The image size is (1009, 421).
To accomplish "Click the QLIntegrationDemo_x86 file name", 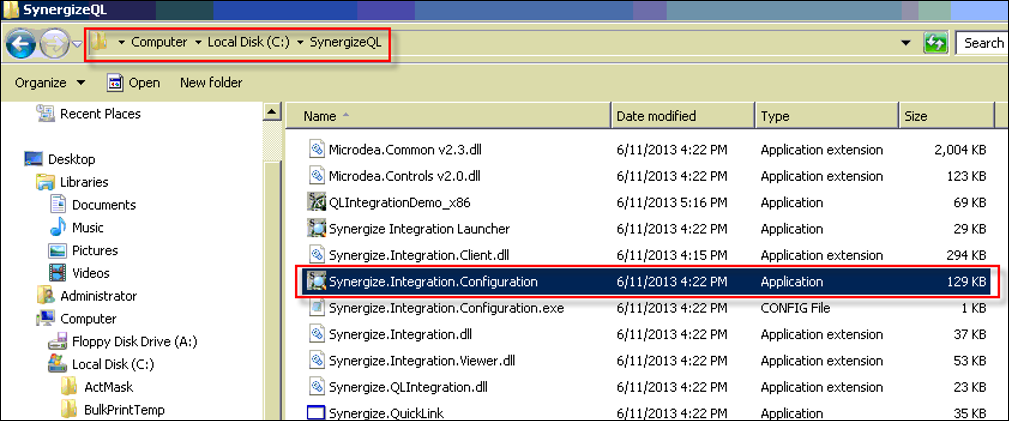I will [x=399, y=203].
